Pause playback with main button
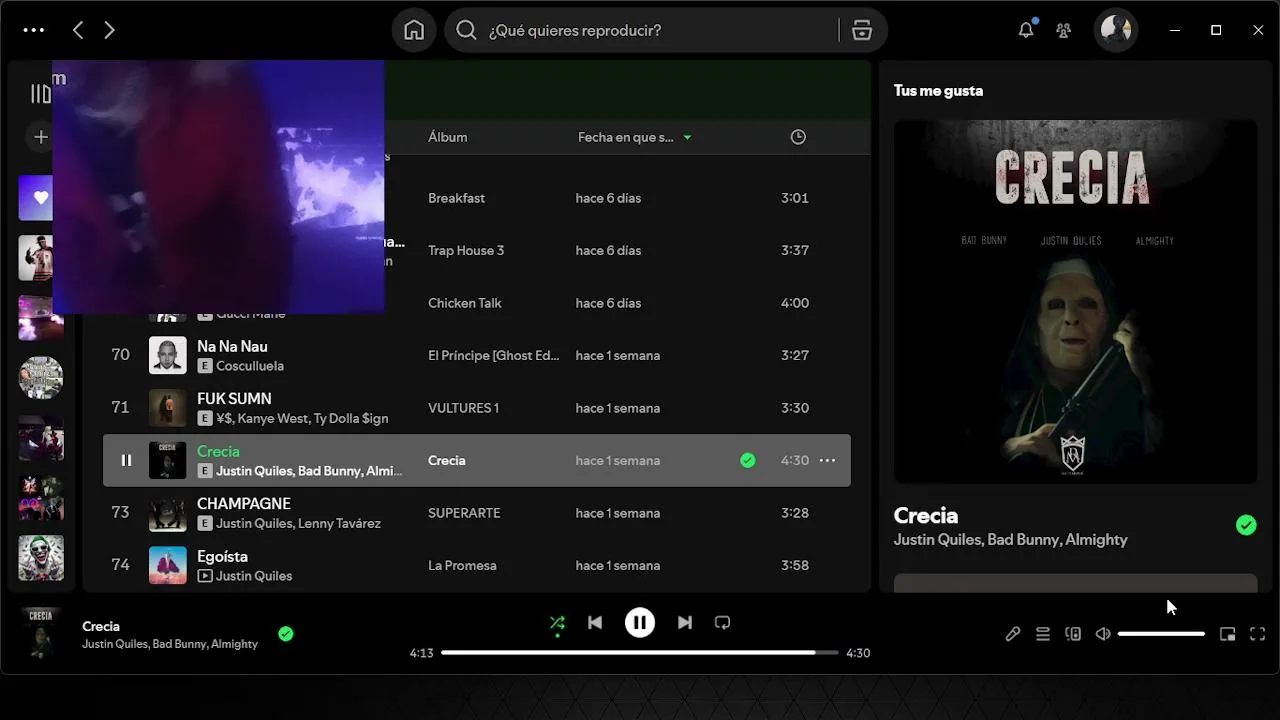This screenshot has width=1280, height=720. coord(640,623)
